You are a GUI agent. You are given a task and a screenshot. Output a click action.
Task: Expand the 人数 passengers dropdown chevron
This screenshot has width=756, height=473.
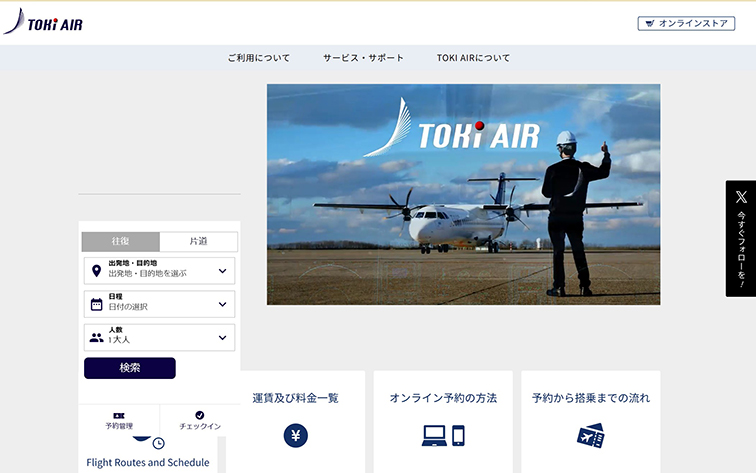coord(222,338)
